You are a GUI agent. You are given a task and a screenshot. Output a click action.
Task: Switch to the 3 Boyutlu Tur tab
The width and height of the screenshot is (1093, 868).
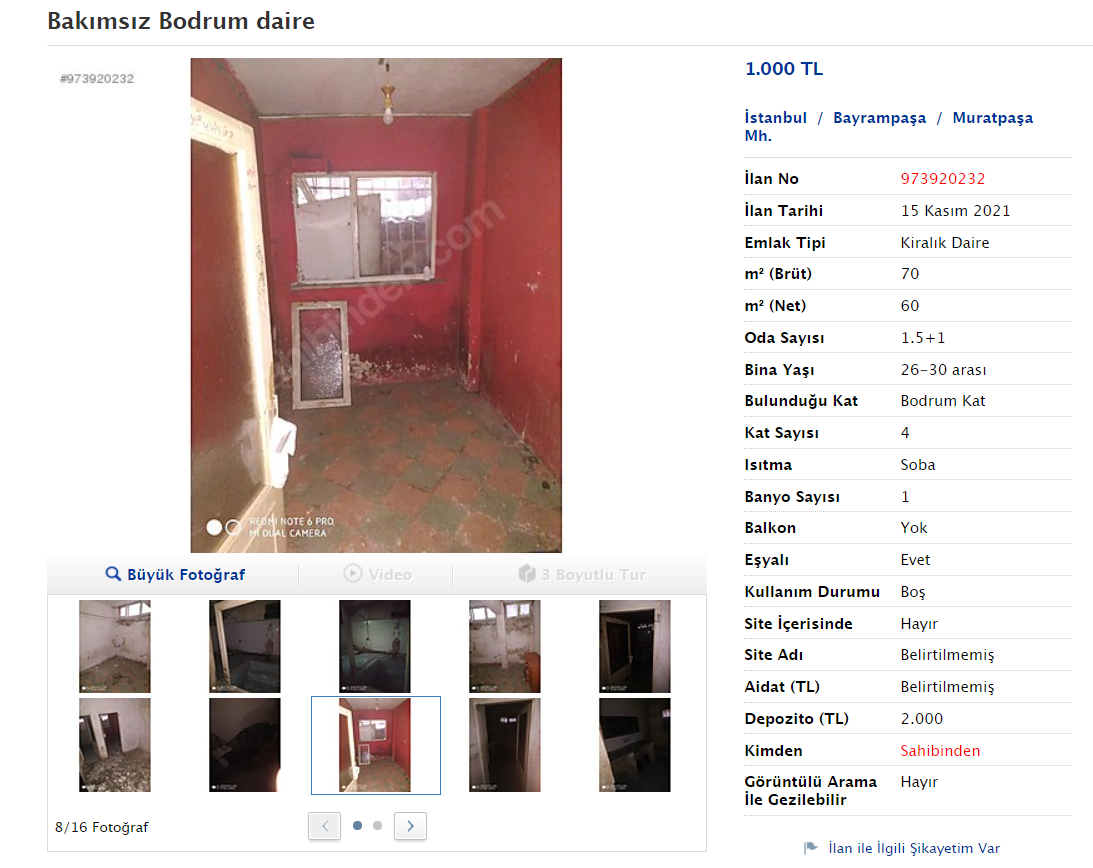pyautogui.click(x=581, y=574)
